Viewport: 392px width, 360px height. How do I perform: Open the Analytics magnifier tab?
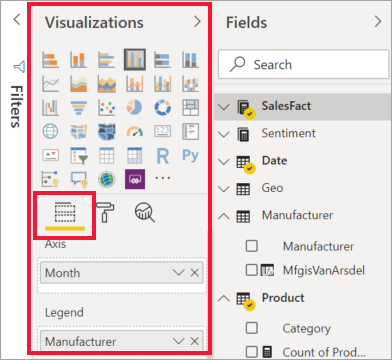click(x=145, y=213)
